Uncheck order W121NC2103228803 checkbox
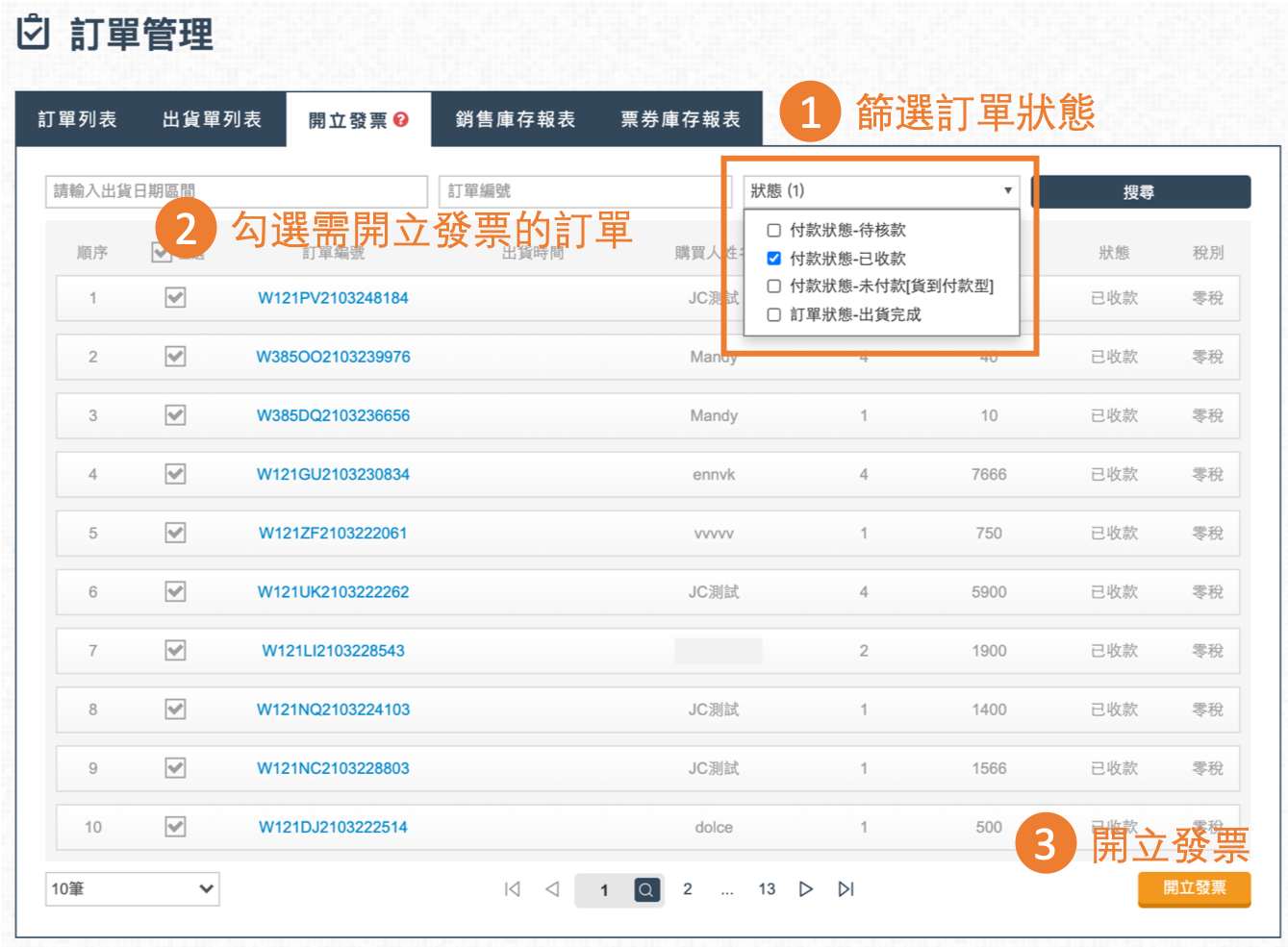The width and height of the screenshot is (1288, 947). pyautogui.click(x=175, y=768)
